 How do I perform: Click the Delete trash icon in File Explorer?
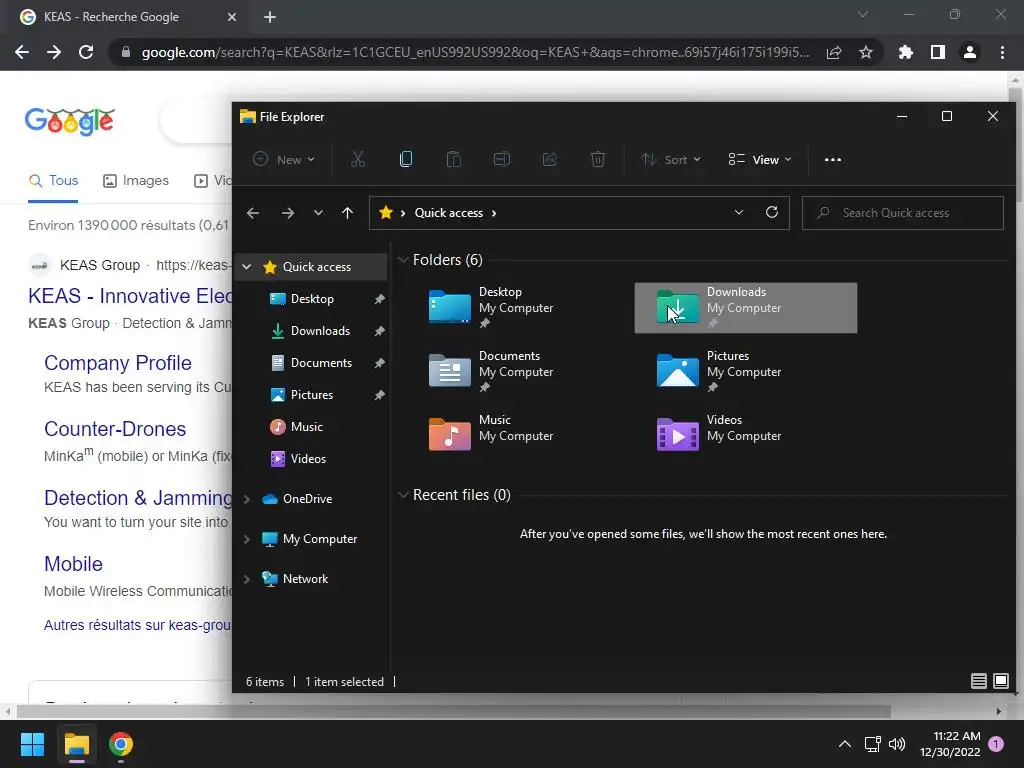pyautogui.click(x=598, y=159)
